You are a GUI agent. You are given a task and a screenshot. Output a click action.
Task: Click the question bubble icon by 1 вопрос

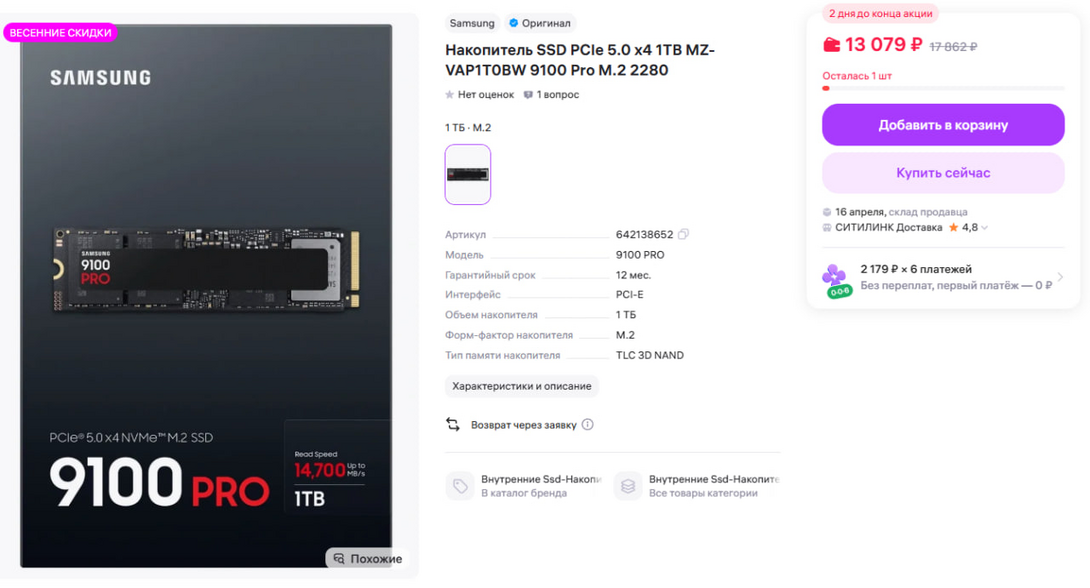(528, 95)
